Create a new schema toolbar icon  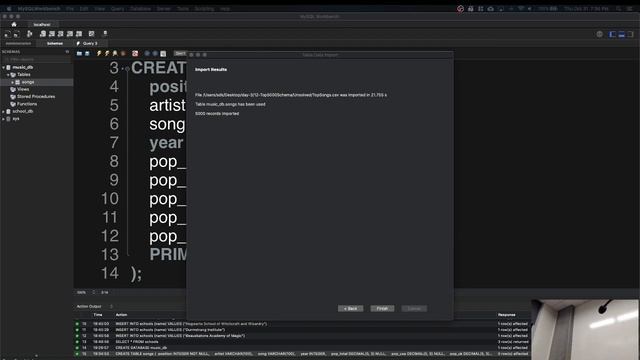click(42, 34)
